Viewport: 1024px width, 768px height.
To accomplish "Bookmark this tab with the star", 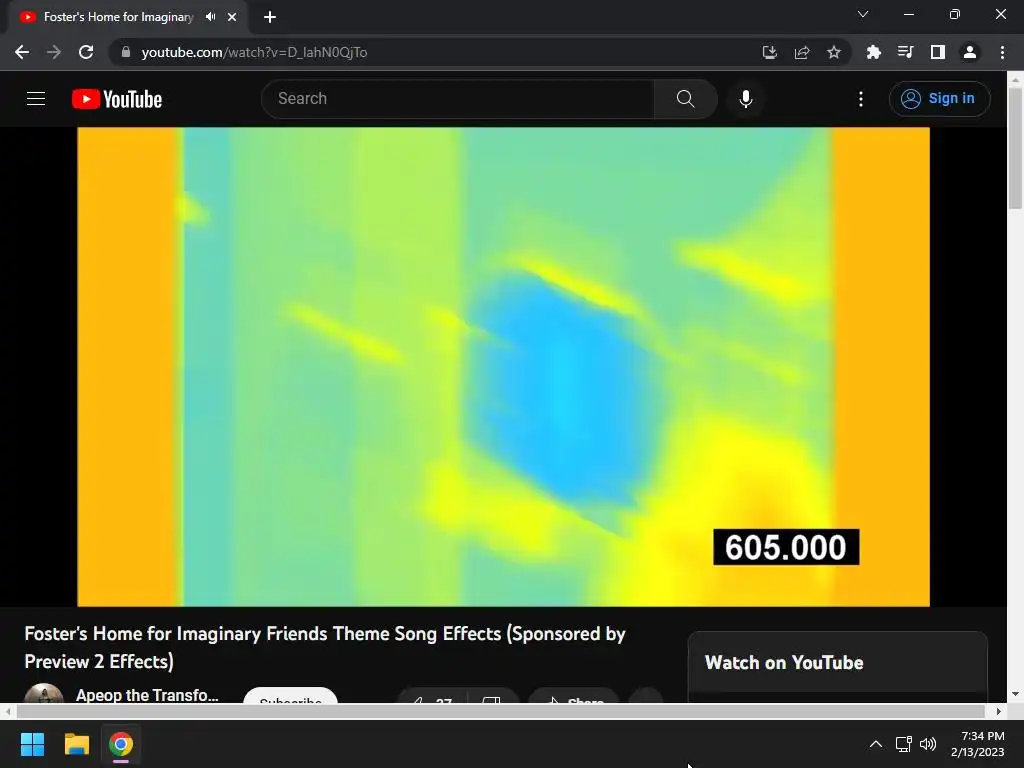I will tap(834, 52).
